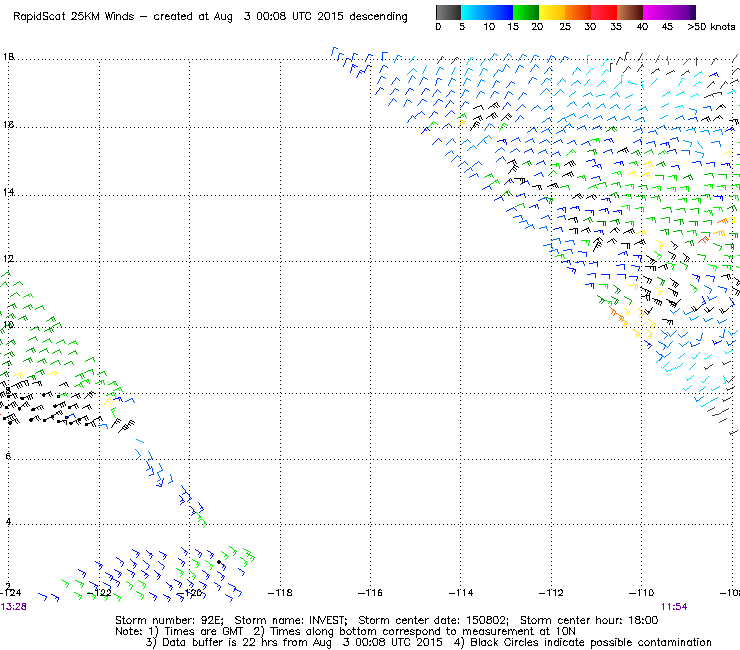This screenshot has width=740, height=650.
Task: Click the brown 35-40 knots legend swatch
Action: 630,12
